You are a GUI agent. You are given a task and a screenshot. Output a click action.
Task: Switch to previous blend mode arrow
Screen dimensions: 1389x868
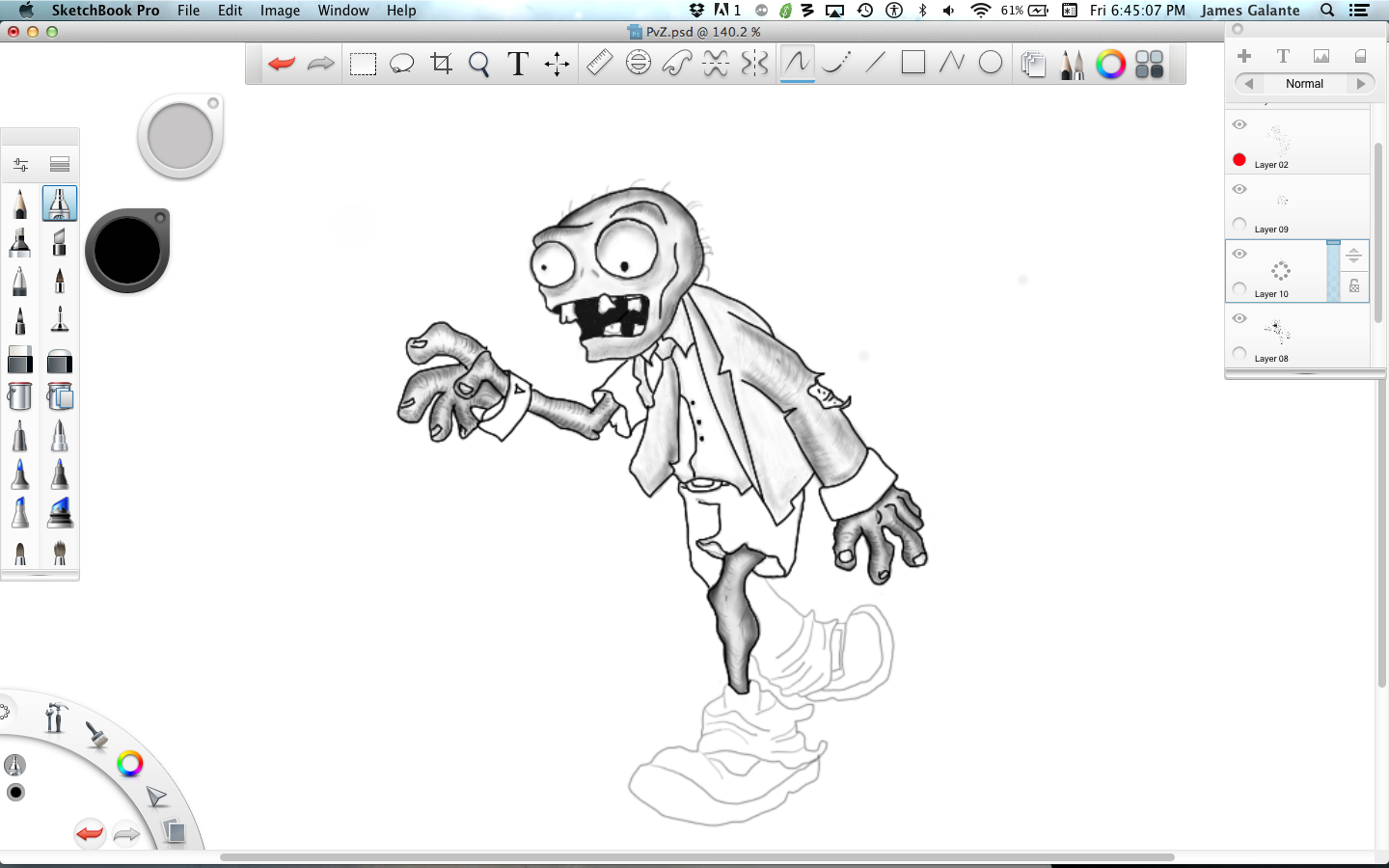[x=1248, y=84]
